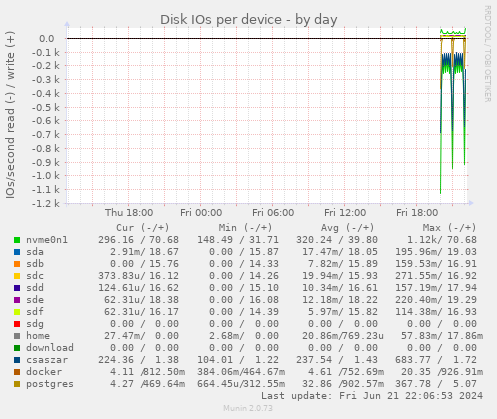Click the graph title 'Disk IOs per device - by day'
The image size is (497, 419).
[249, 20]
